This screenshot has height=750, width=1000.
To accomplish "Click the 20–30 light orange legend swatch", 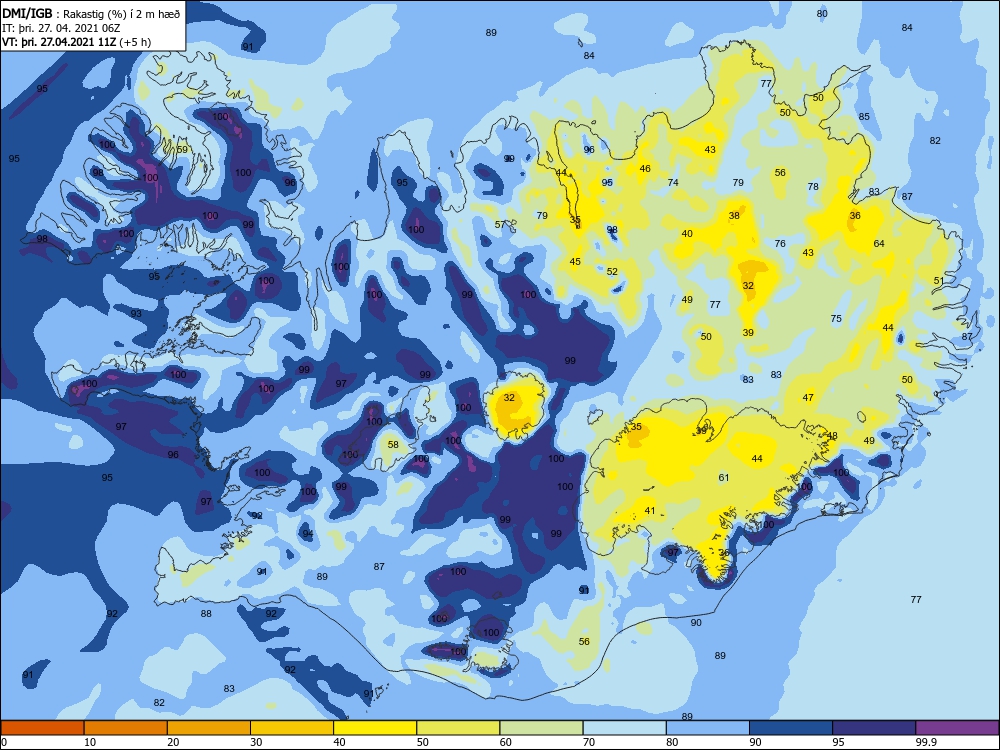I will point(209,728).
